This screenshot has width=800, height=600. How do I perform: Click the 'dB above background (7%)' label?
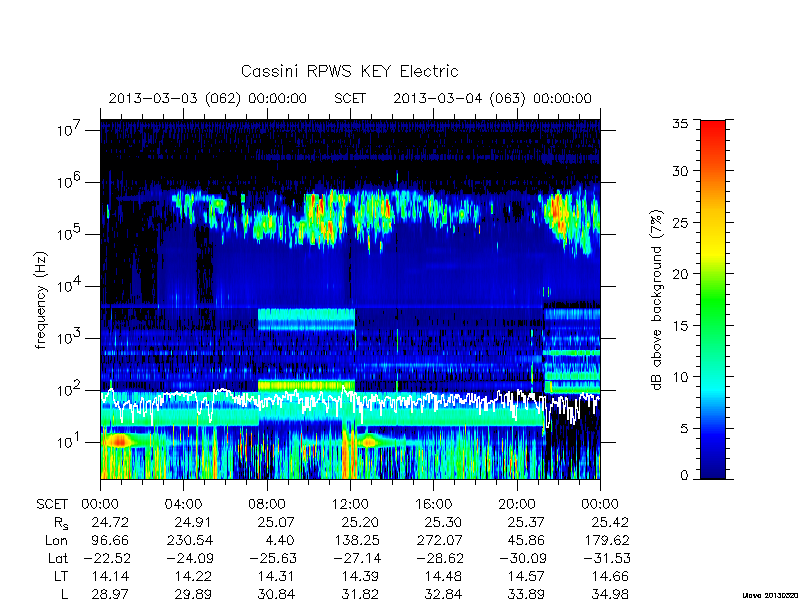pyautogui.click(x=657, y=300)
